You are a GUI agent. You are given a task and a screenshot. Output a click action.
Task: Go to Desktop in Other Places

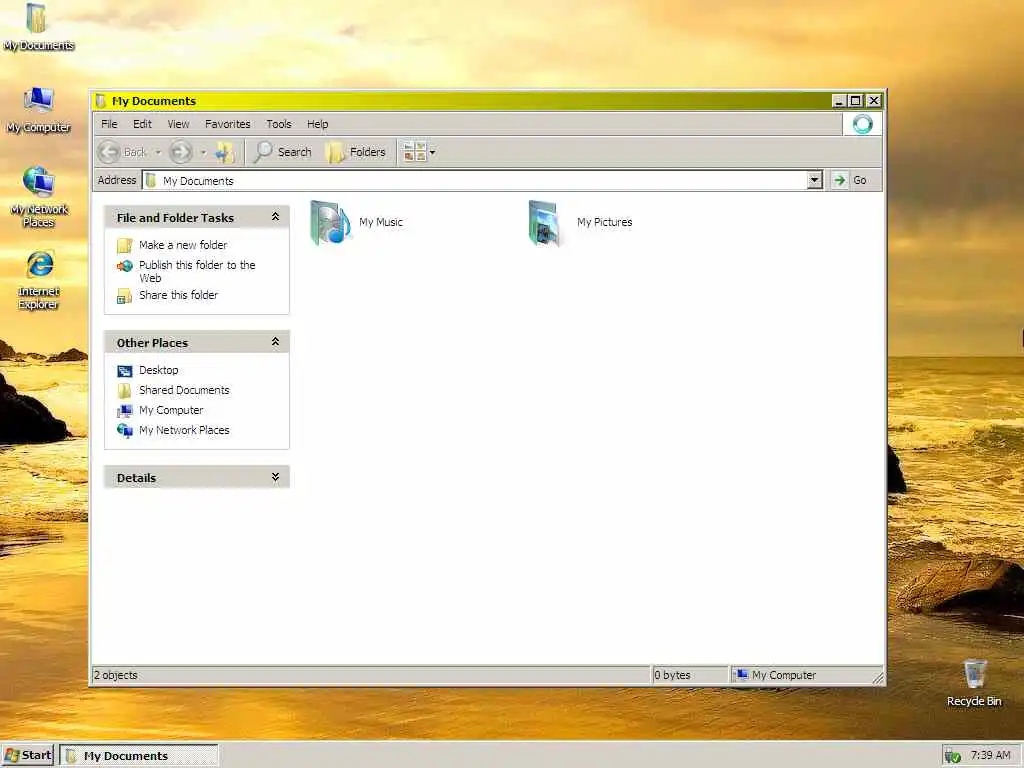coord(159,370)
